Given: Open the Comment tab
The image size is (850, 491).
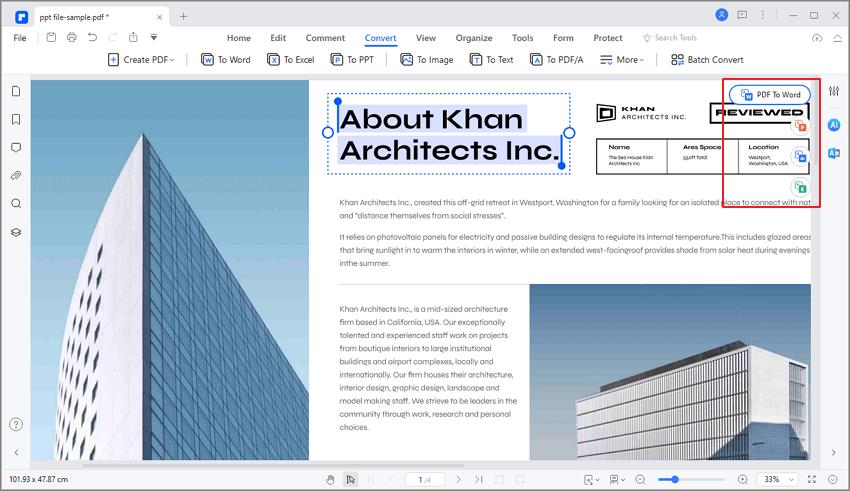Looking at the screenshot, I should coord(325,38).
